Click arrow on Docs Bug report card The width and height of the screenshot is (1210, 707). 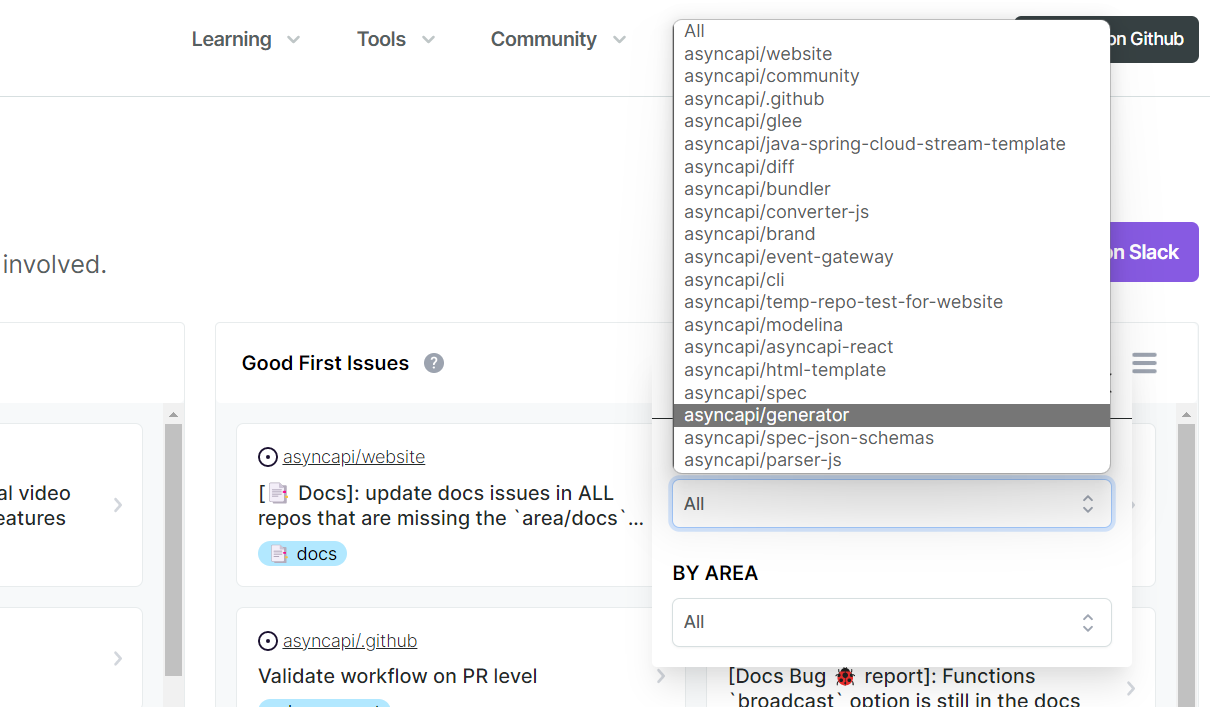click(1131, 688)
